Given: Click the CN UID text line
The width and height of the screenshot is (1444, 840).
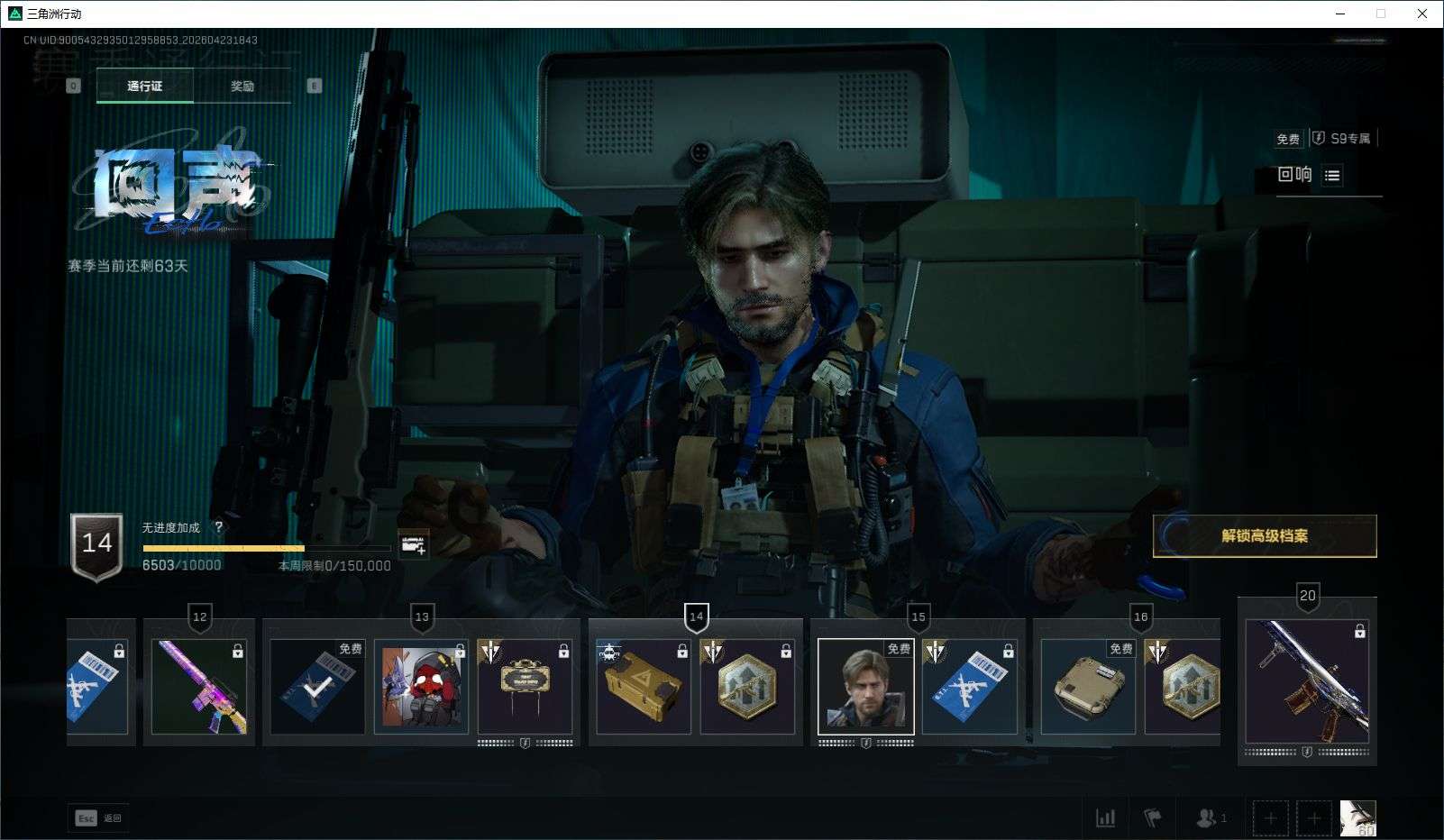Looking at the screenshot, I should pyautogui.click(x=141, y=40).
